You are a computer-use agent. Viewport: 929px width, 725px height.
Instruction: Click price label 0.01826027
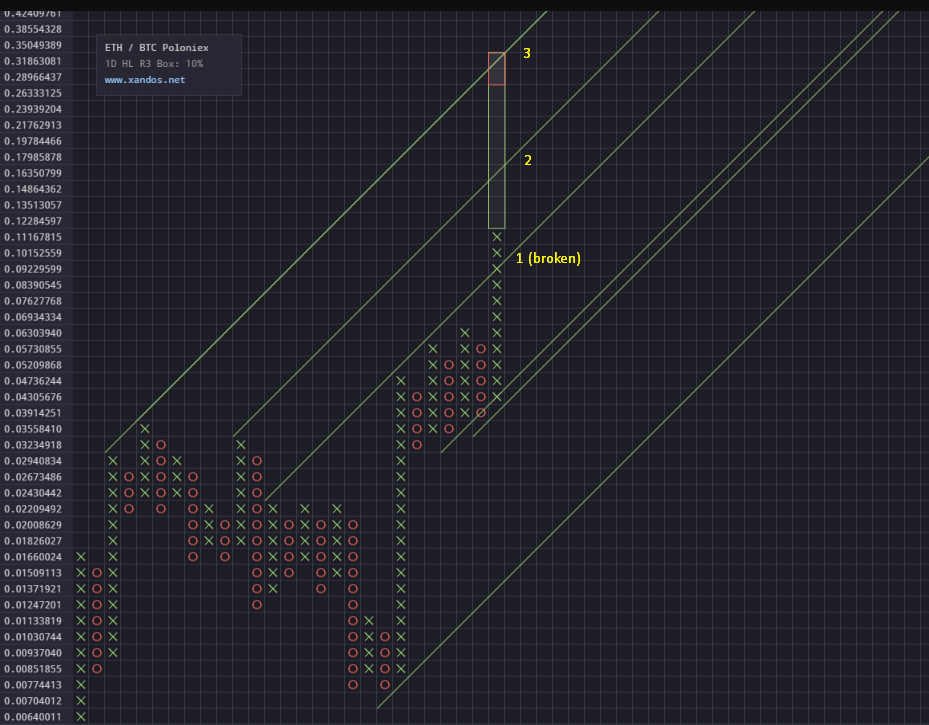tap(33, 541)
